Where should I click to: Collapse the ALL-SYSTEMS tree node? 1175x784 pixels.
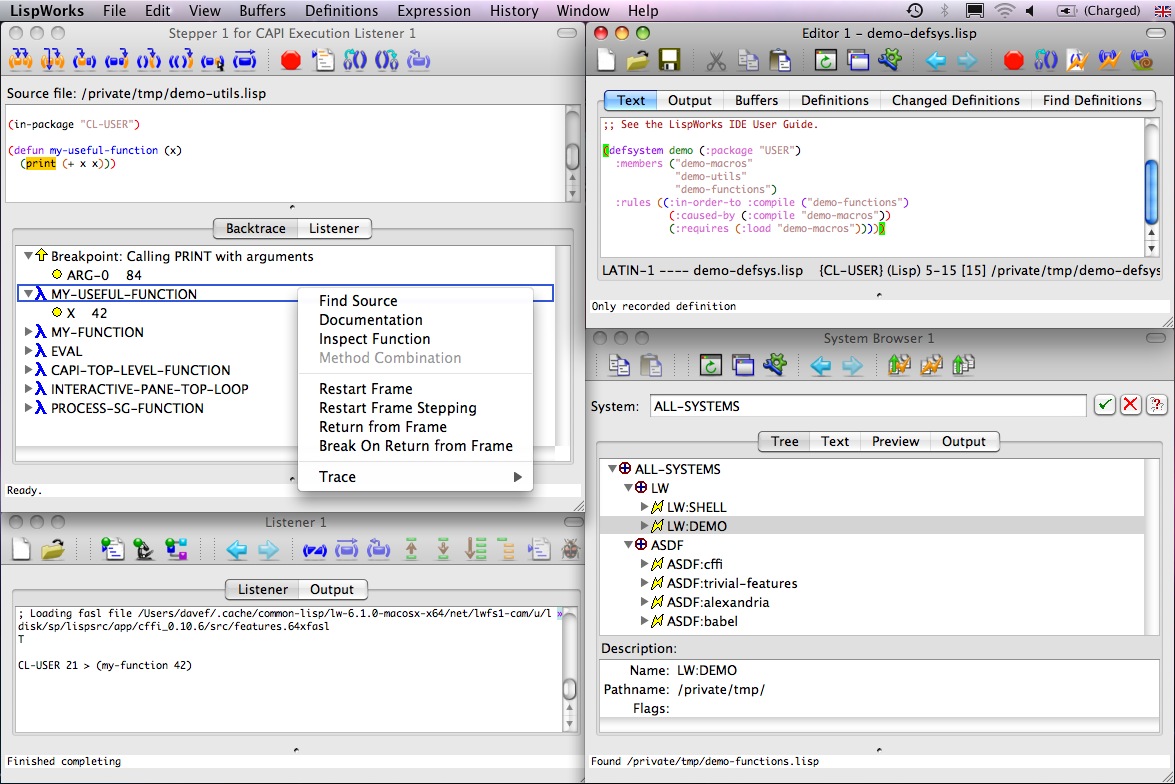[x=613, y=469]
